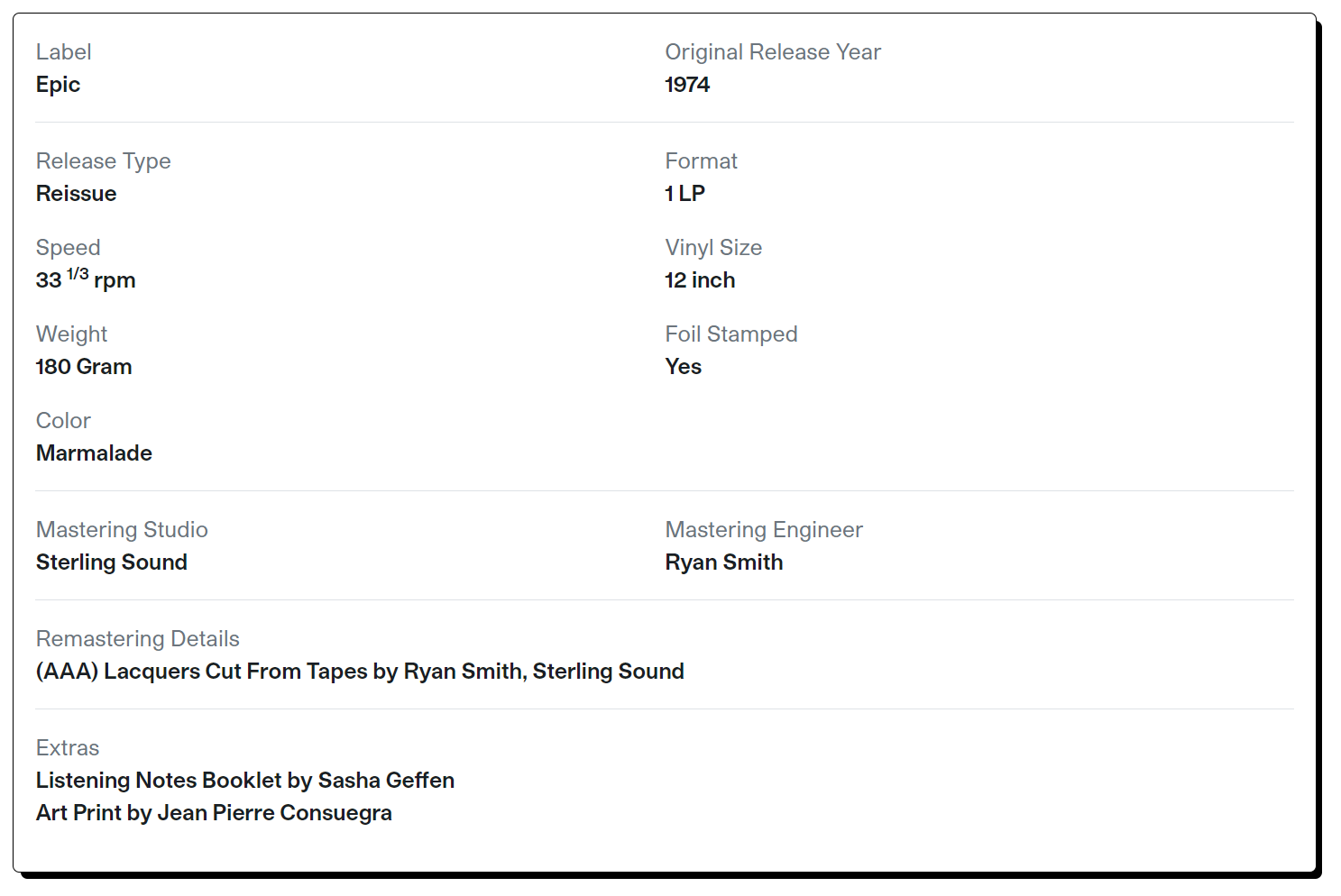Click the Remastering Details heading

pyautogui.click(x=138, y=639)
